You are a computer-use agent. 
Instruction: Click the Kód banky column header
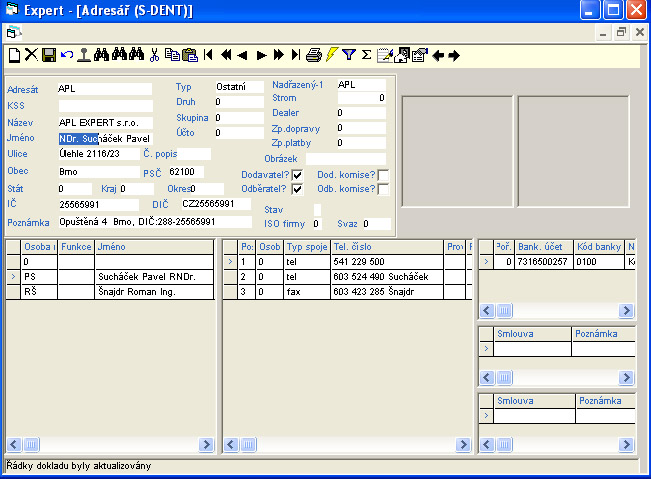[598, 246]
